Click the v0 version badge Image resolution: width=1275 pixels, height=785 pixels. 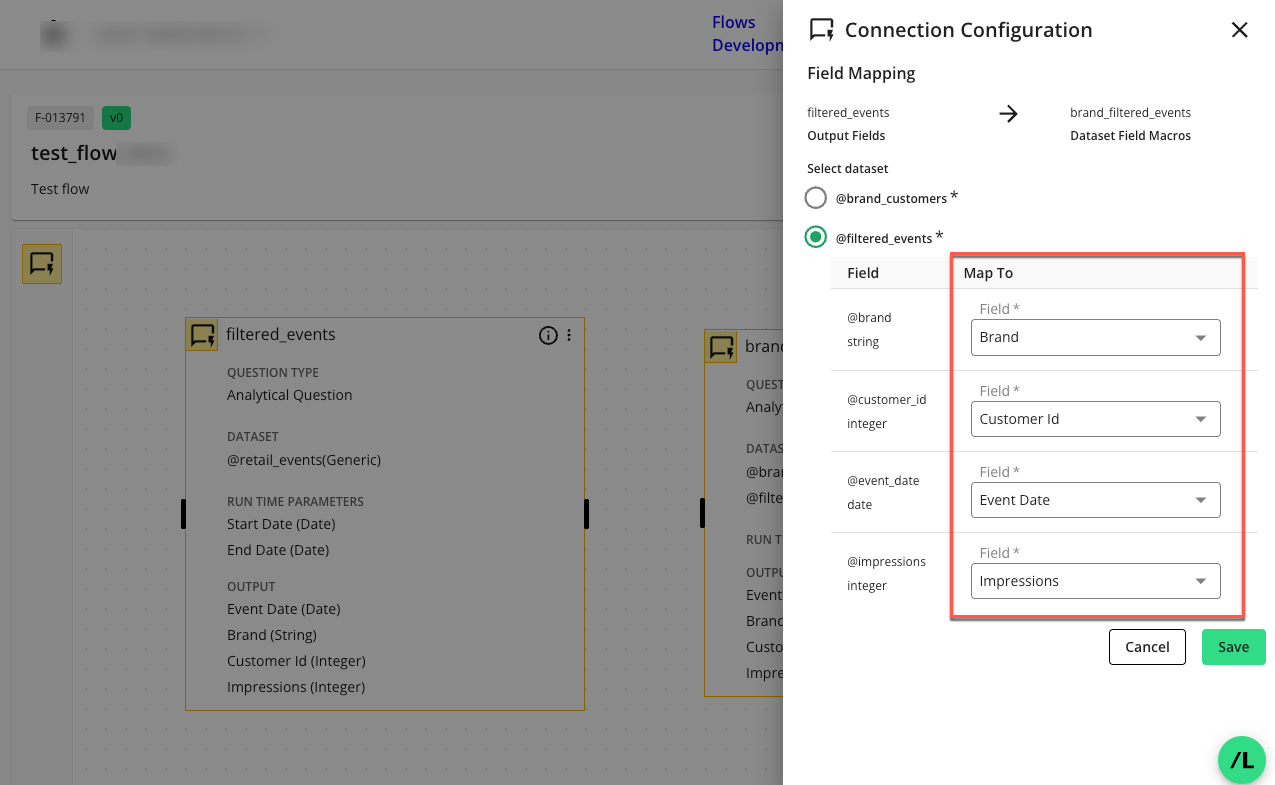tap(116, 118)
